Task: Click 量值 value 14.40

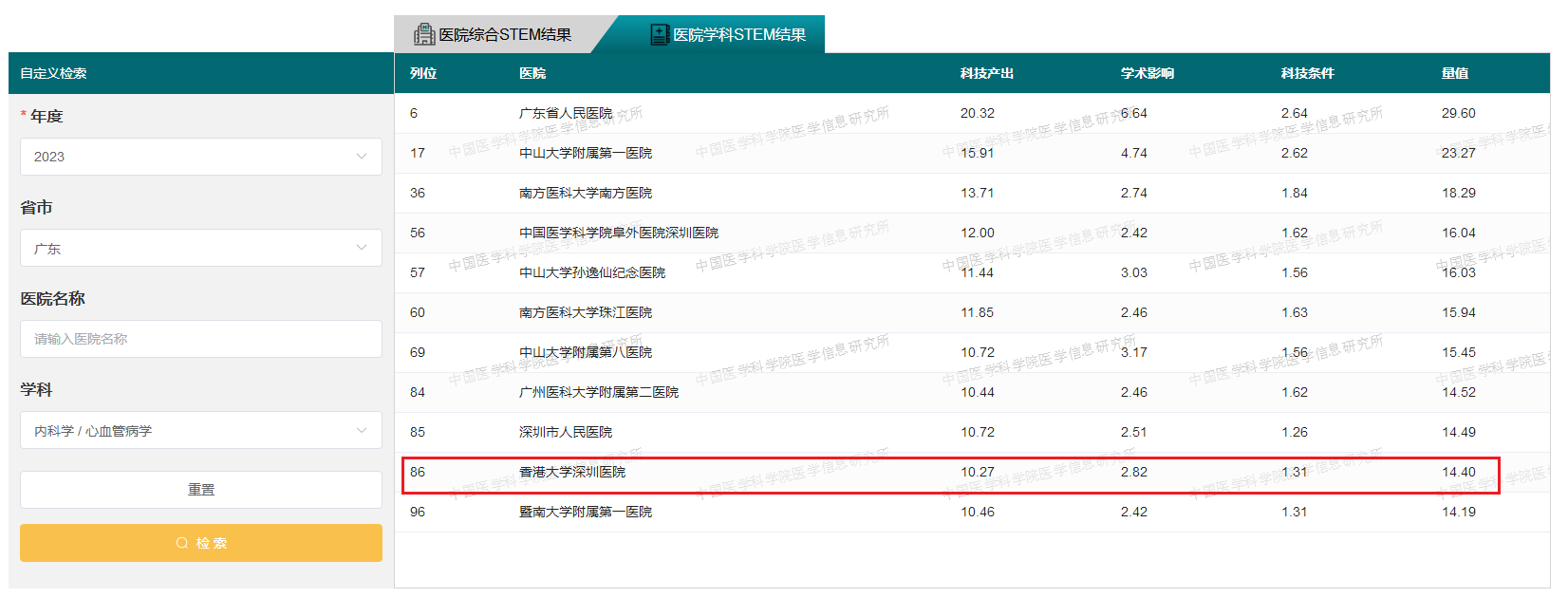Action: pyautogui.click(x=1459, y=472)
